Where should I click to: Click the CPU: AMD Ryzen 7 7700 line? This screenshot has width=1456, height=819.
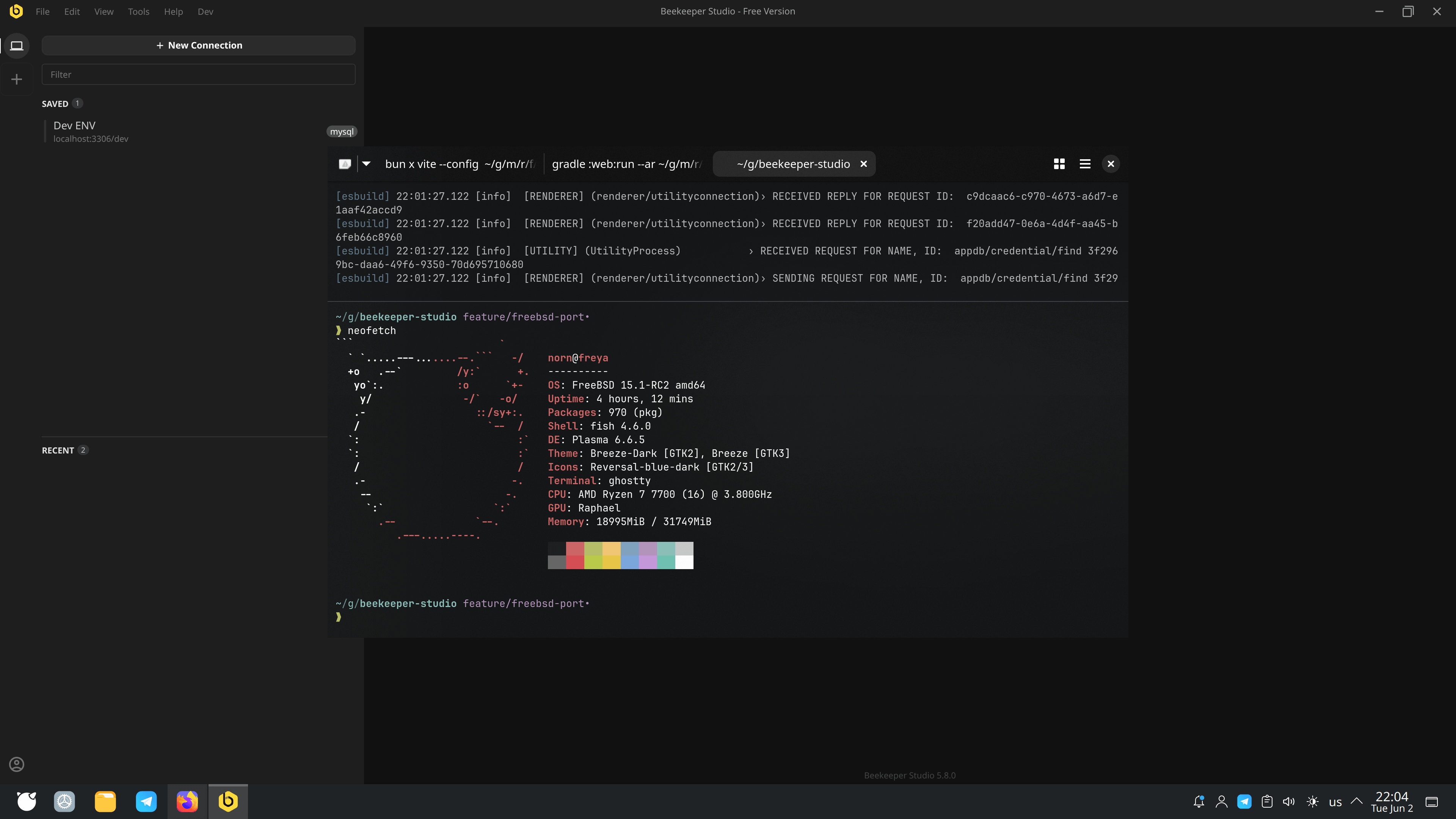click(660, 494)
